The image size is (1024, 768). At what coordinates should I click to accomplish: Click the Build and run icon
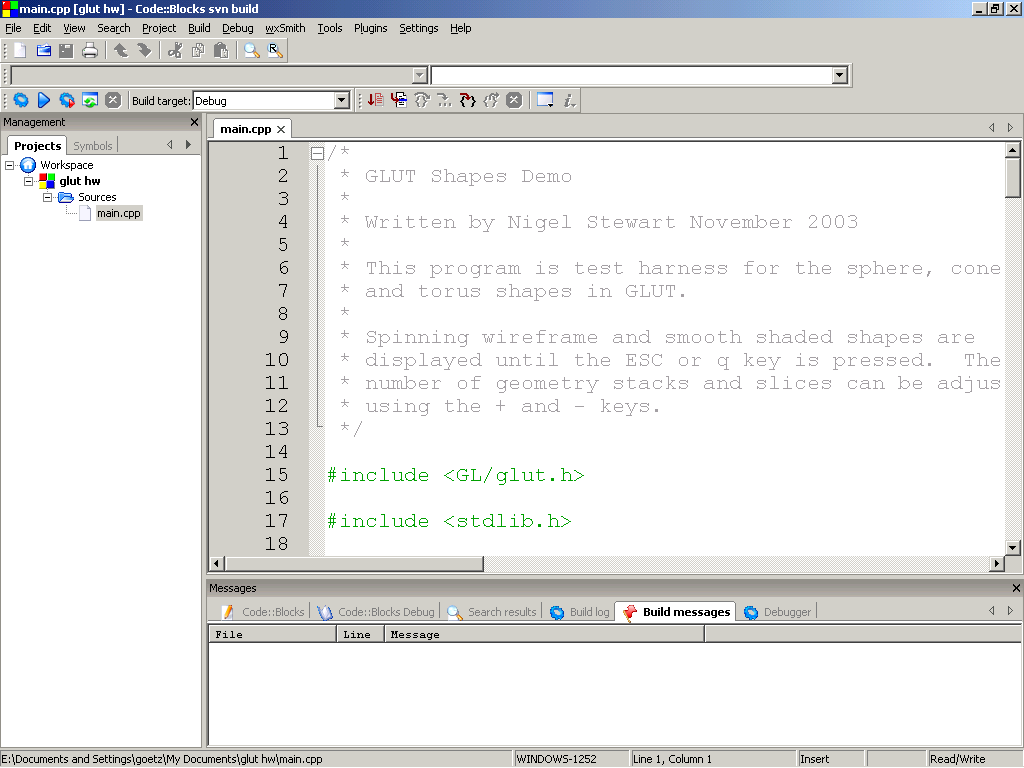(x=66, y=100)
